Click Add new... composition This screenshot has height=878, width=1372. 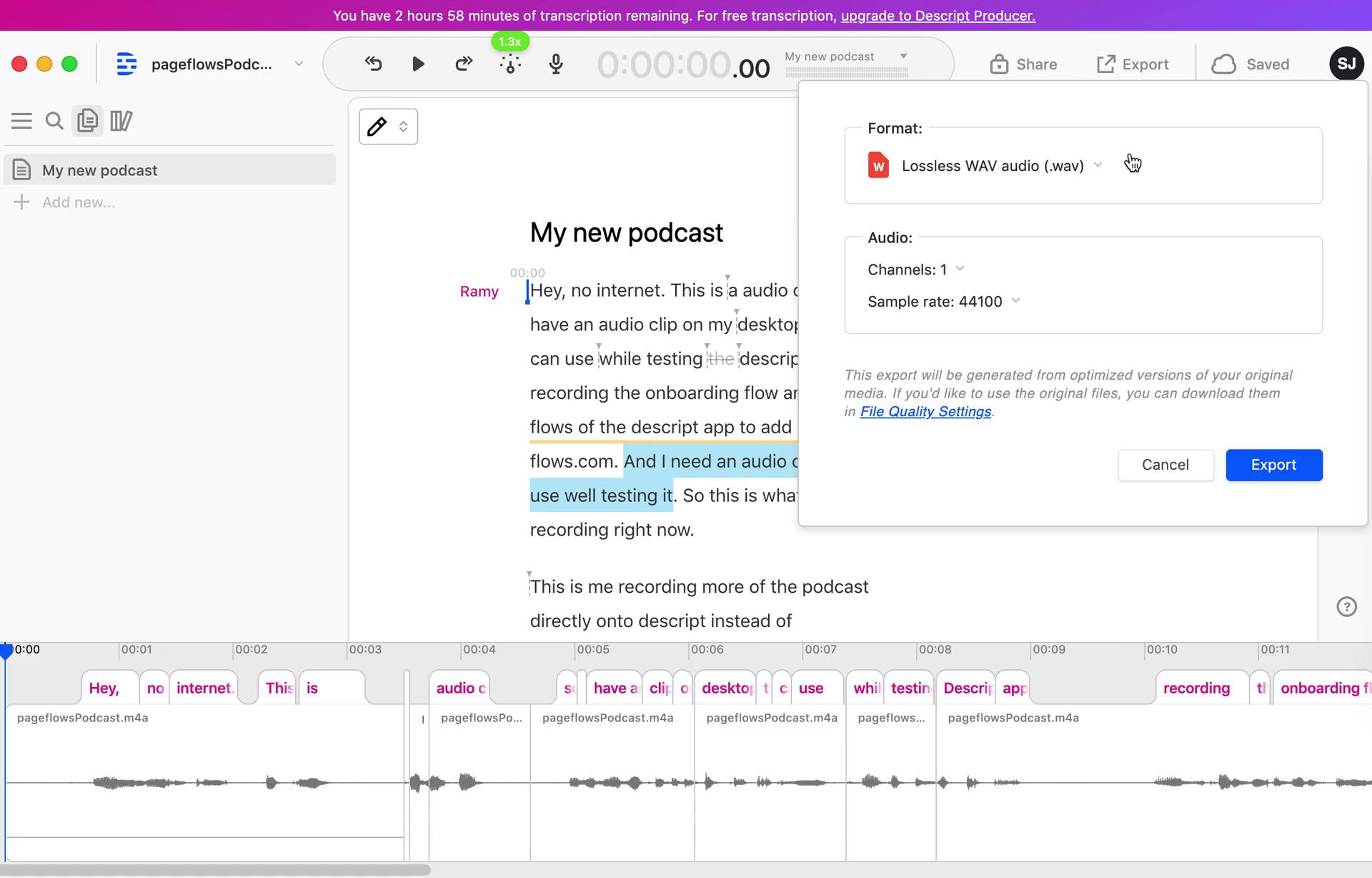(64, 202)
